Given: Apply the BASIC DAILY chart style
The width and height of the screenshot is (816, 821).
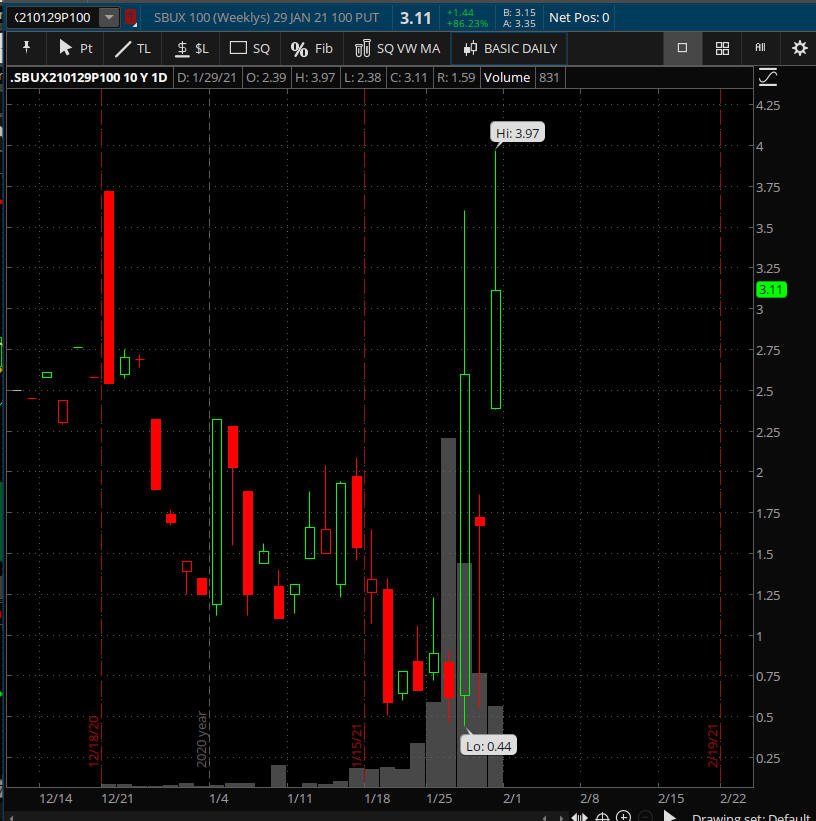Looking at the screenshot, I should click(510, 49).
